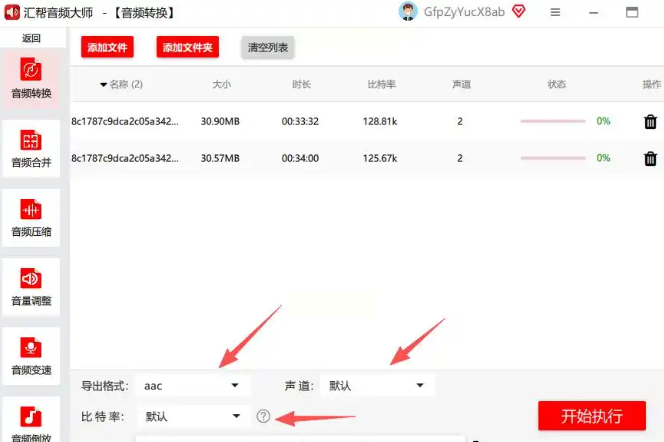Click the bitrate help question mark icon
664x442 pixels.
click(263, 416)
